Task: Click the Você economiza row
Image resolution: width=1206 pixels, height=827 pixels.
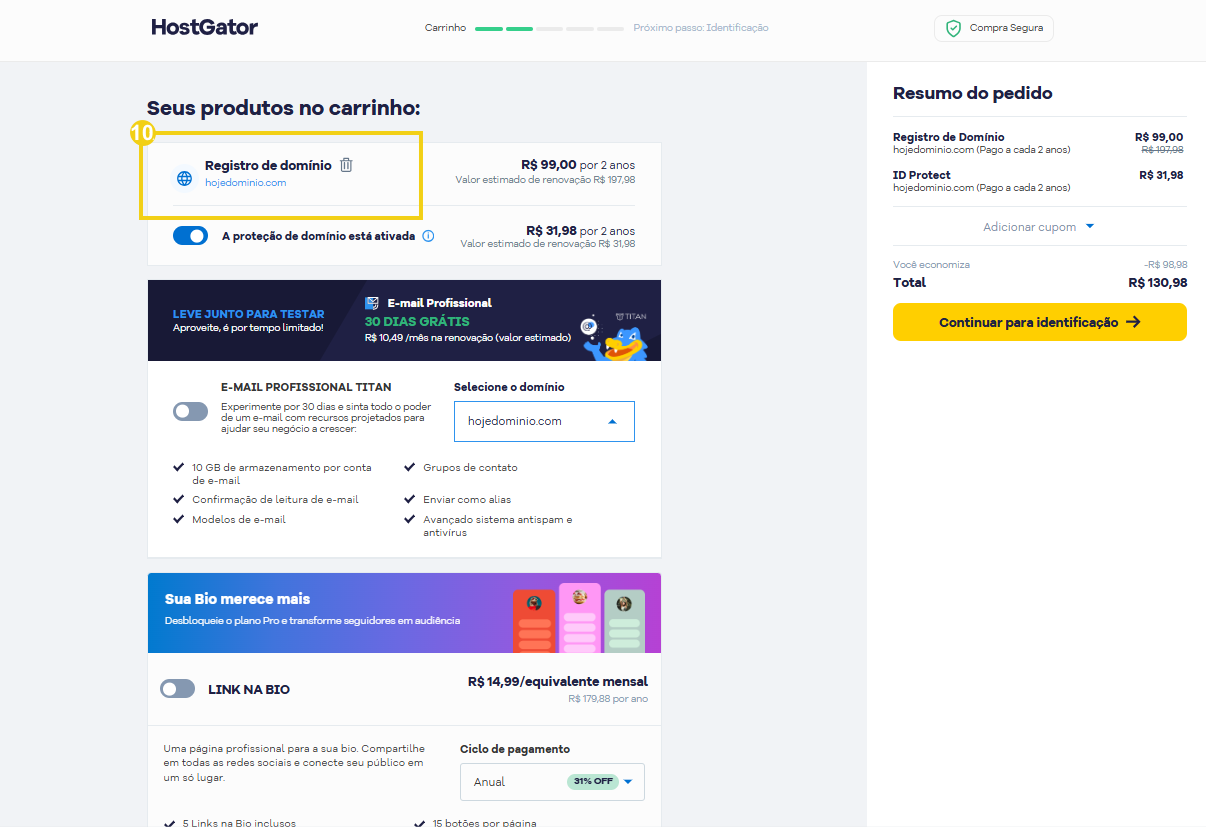Action: (x=1040, y=265)
